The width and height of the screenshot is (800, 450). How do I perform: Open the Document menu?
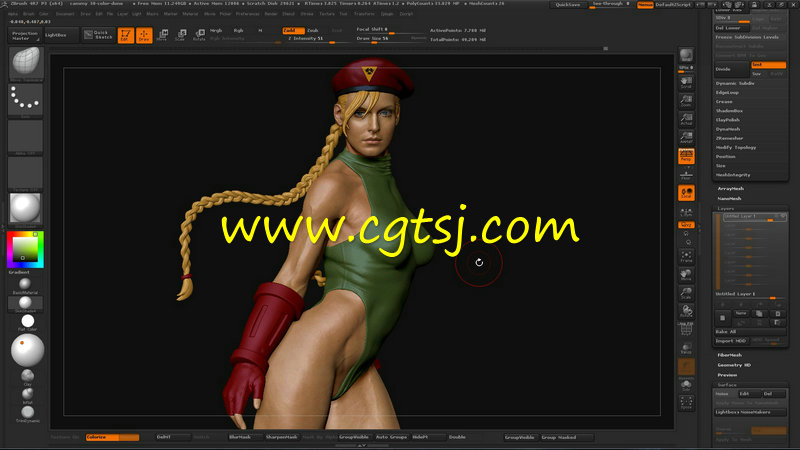coord(65,14)
